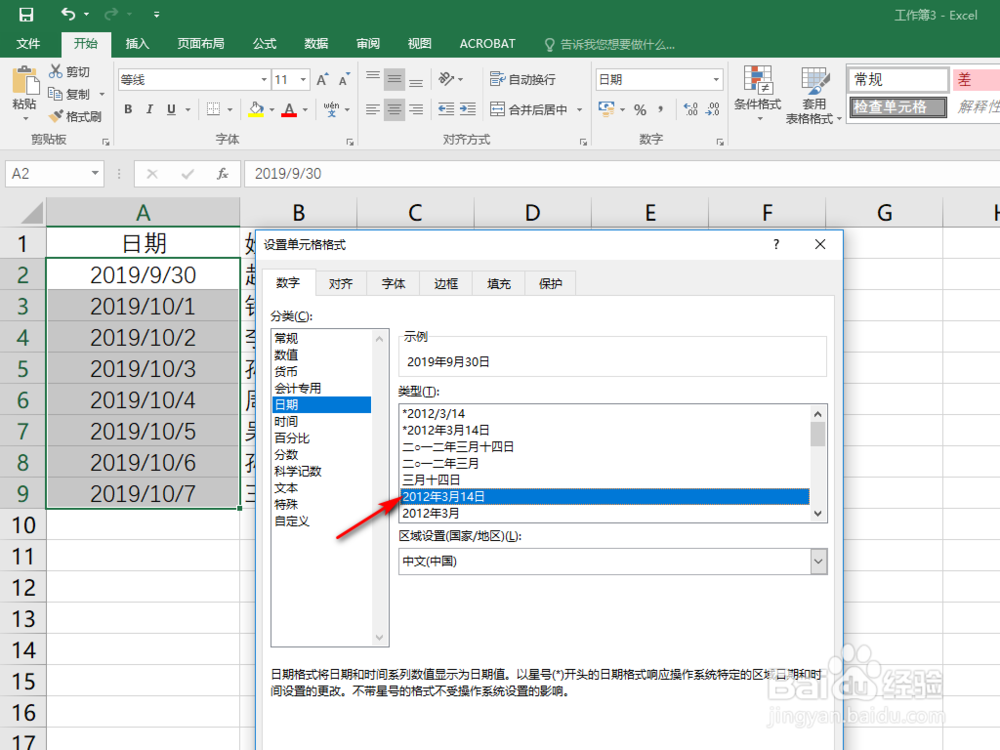Click the Cut (剪切) scissors icon
The width and height of the screenshot is (1000, 750).
pyautogui.click(x=56, y=71)
